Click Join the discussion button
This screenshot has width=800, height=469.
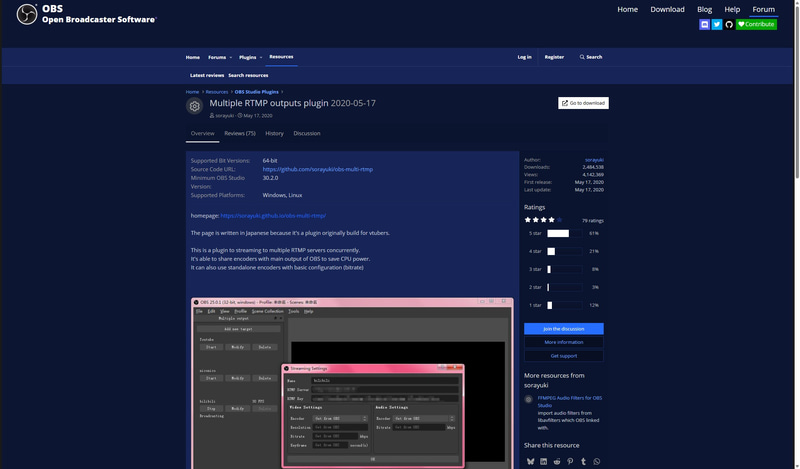pyautogui.click(x=563, y=329)
